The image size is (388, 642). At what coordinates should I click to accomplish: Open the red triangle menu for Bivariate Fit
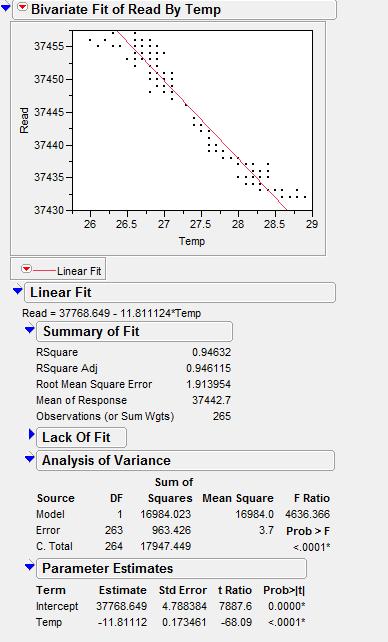click(x=23, y=7)
